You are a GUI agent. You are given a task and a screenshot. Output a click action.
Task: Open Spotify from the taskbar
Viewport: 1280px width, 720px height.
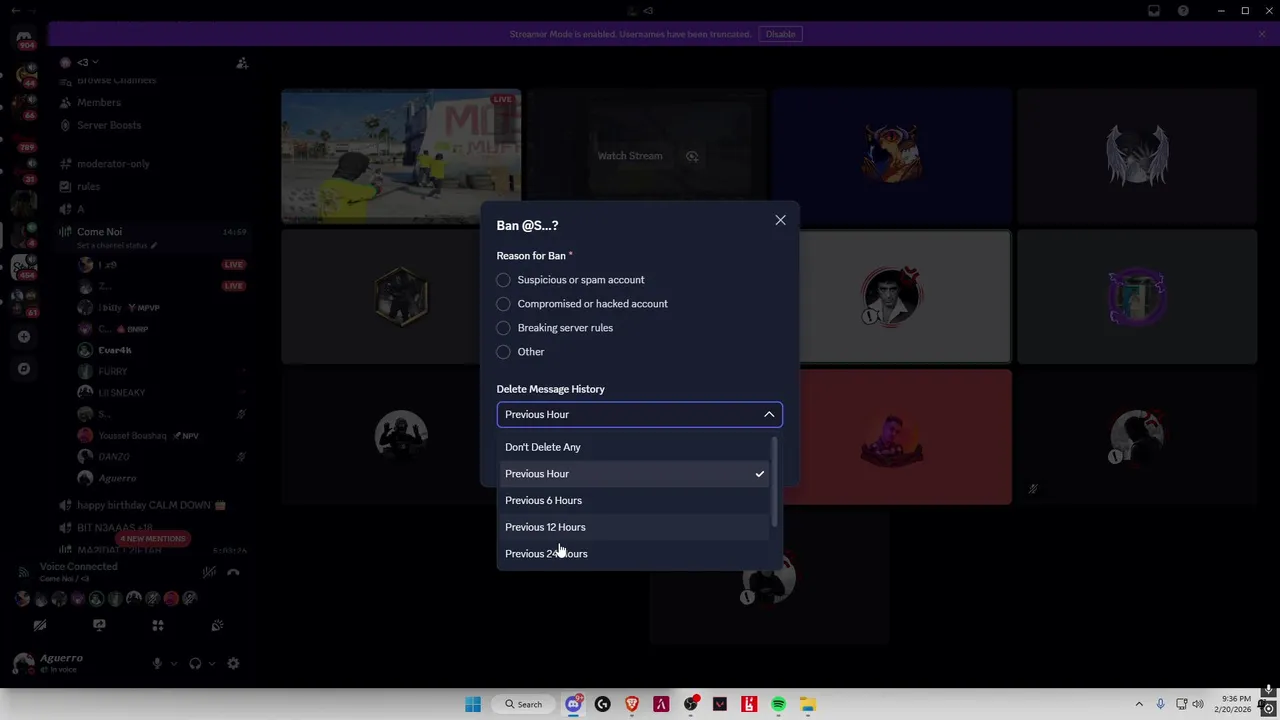coord(778,704)
